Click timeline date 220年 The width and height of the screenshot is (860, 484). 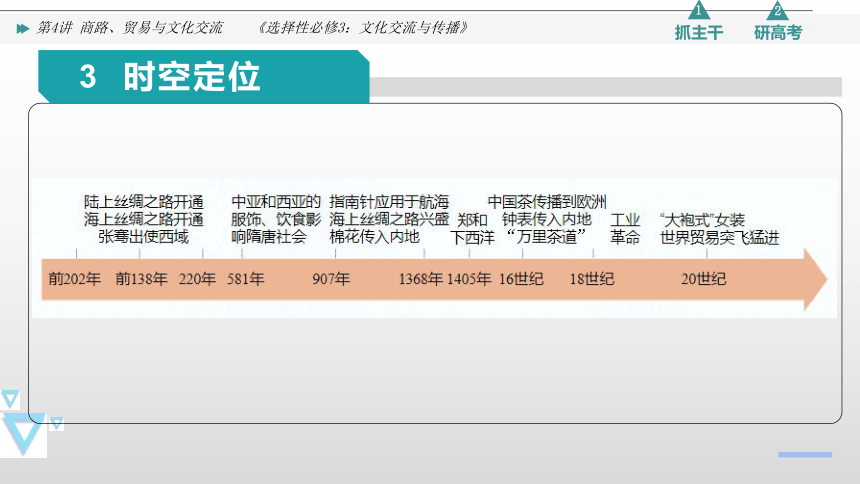pyautogui.click(x=197, y=279)
